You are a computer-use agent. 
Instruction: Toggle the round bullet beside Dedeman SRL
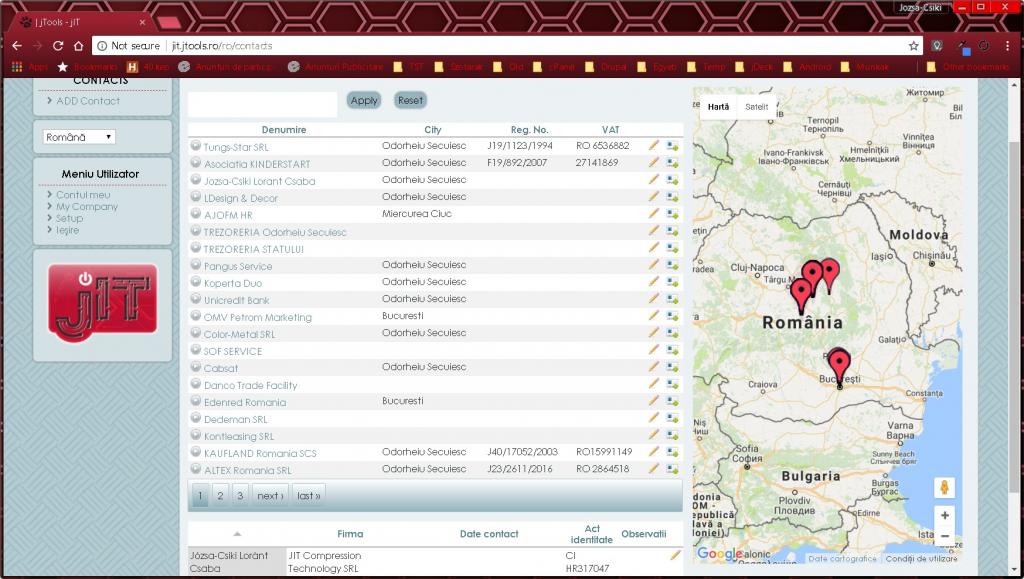point(196,419)
